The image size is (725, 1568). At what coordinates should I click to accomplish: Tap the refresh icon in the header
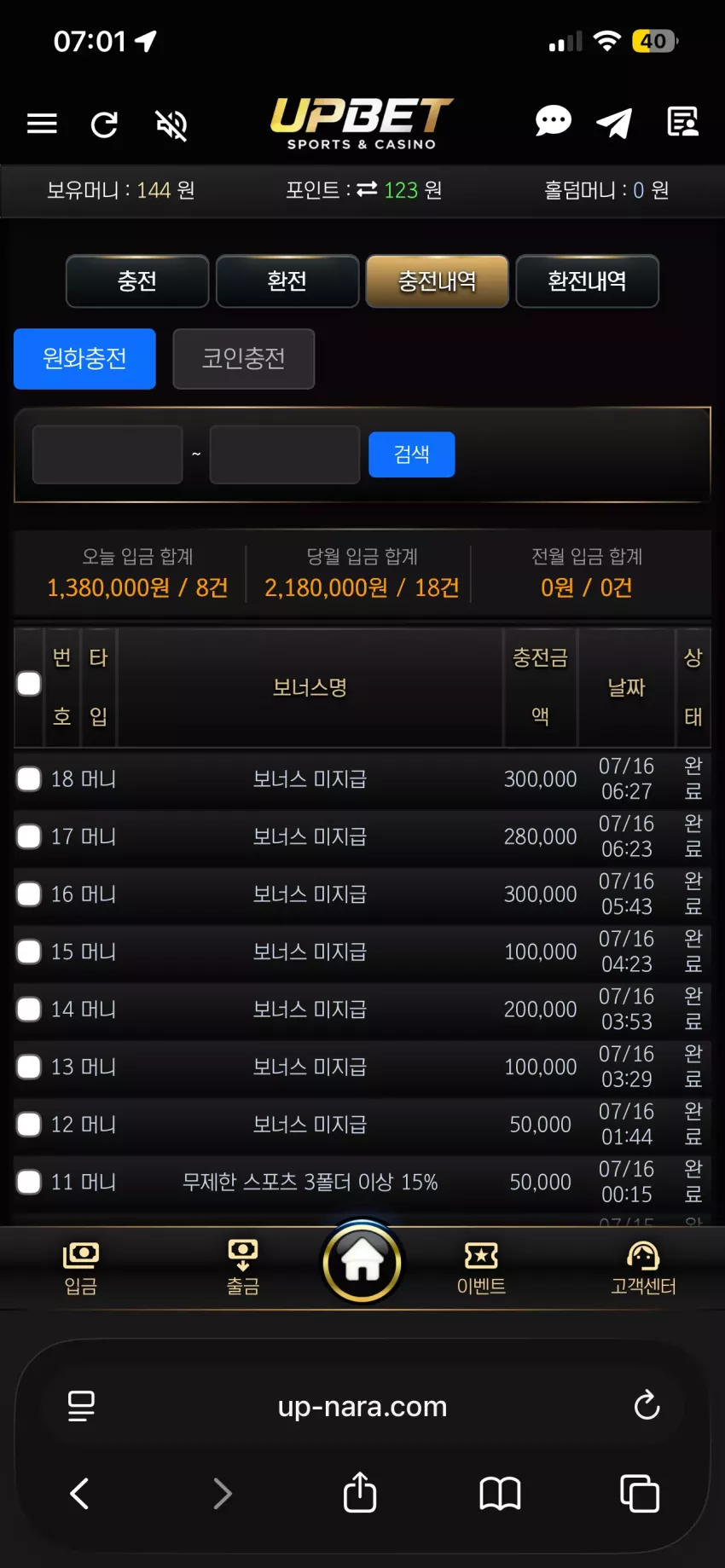pos(104,124)
